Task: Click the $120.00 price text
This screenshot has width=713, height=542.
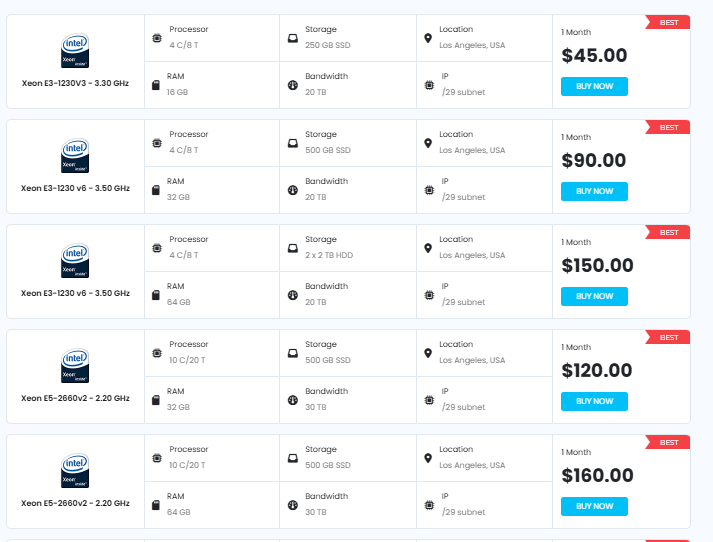Action: click(x=597, y=371)
